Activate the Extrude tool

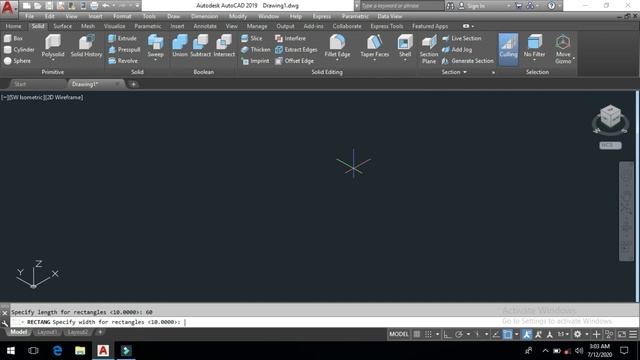[122, 38]
